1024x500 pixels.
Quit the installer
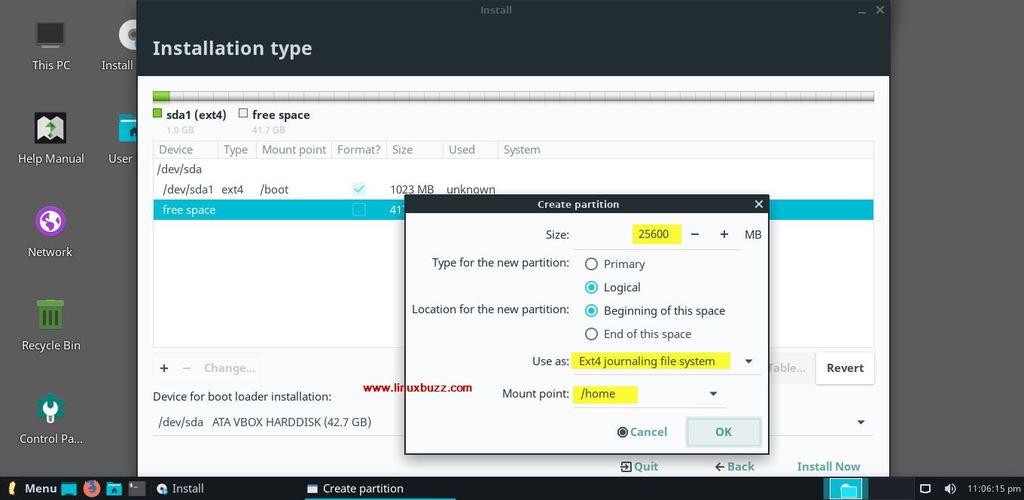pos(639,467)
